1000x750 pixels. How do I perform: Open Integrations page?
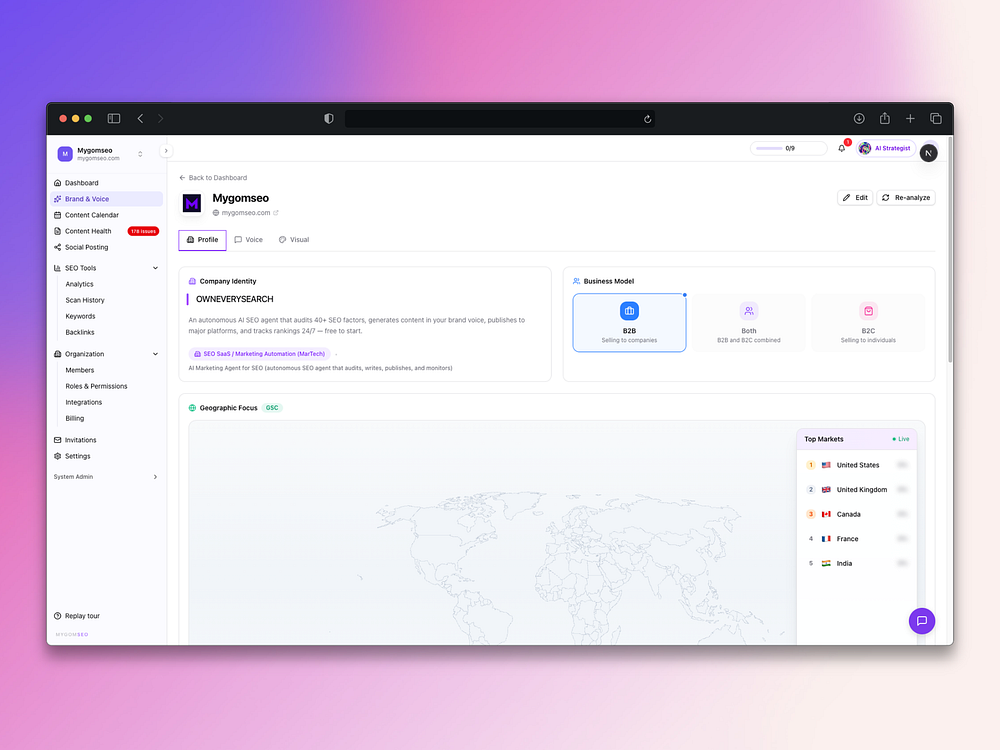pos(84,402)
